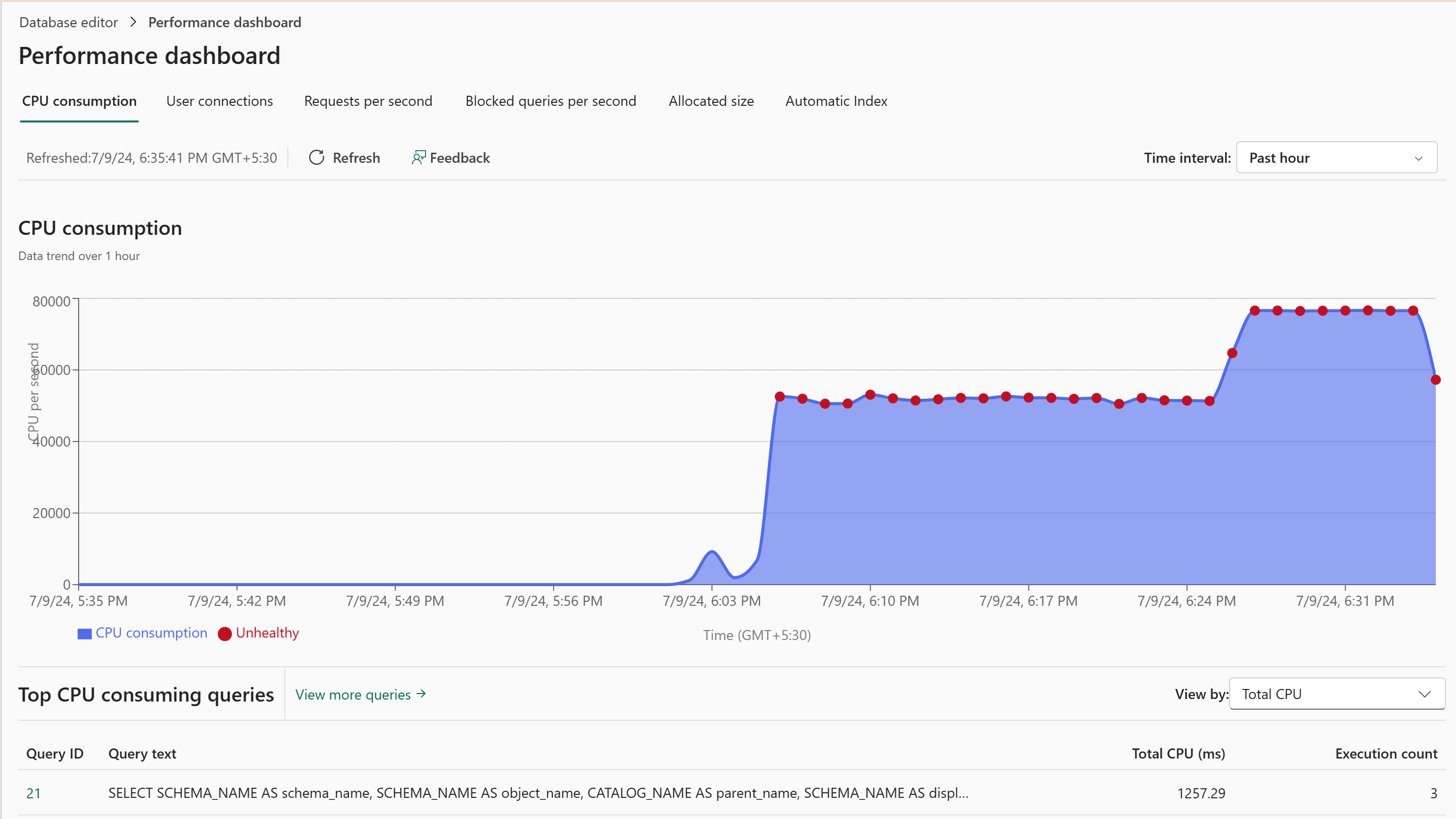Navigate back to Database editor breadcrumb
This screenshot has height=819, width=1456.
pyautogui.click(x=69, y=22)
